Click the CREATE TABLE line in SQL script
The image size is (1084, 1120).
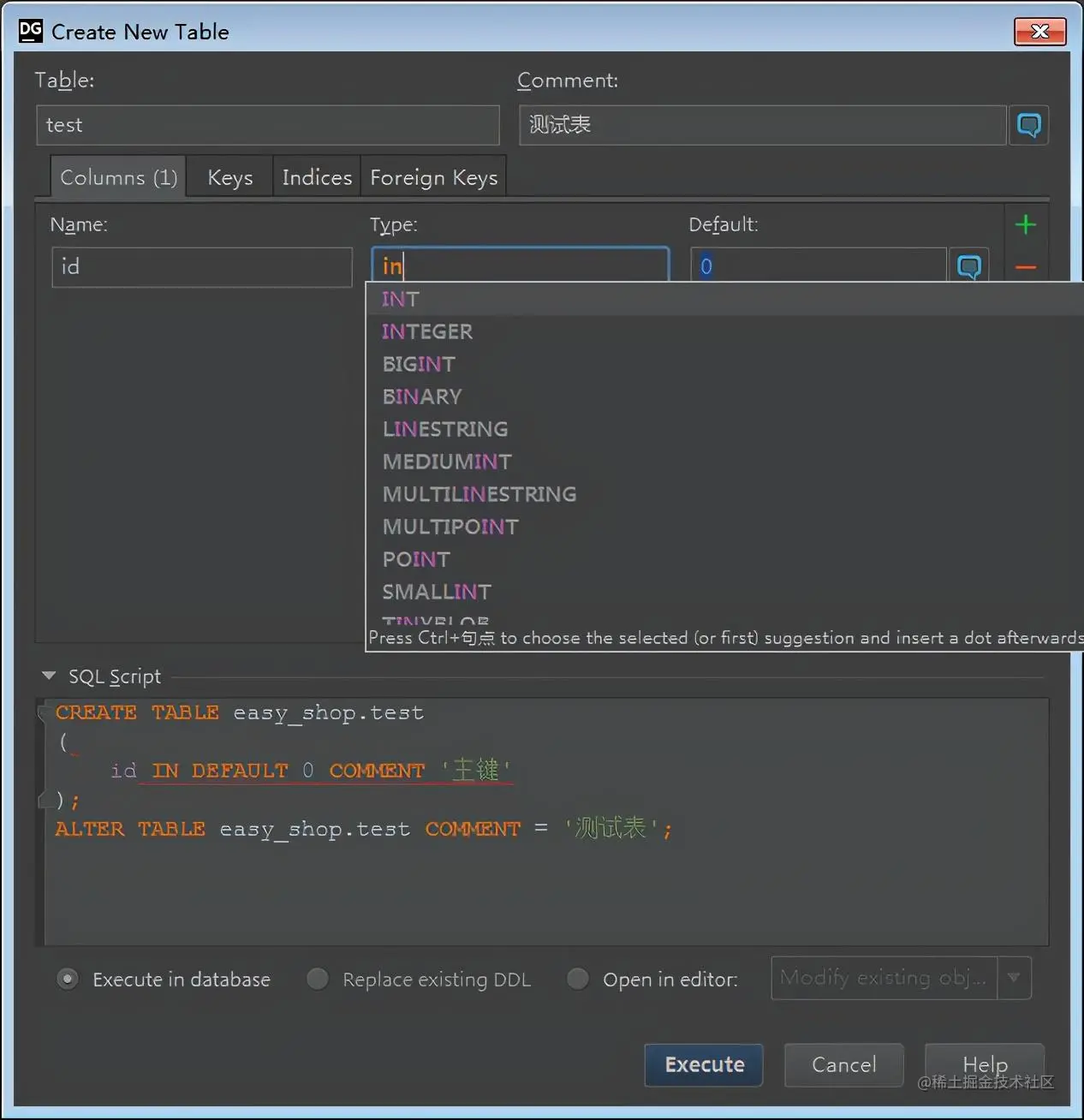coord(240,712)
